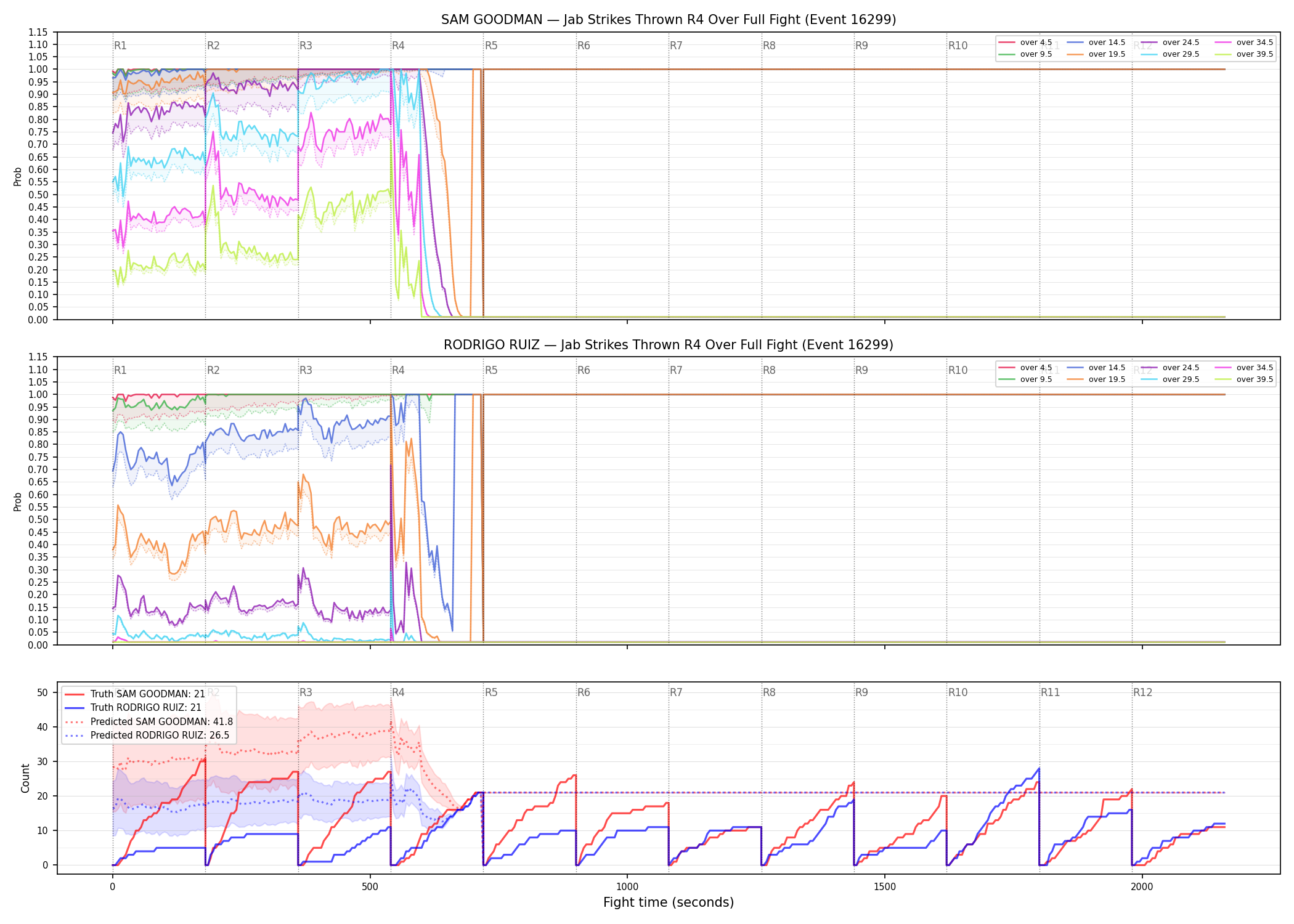Select the R9 round marker in the Count chart
The image size is (1294, 924).
861,692
